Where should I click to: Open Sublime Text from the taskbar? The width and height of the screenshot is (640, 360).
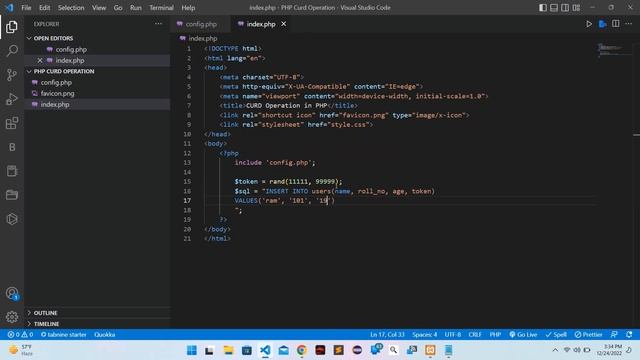(338, 350)
